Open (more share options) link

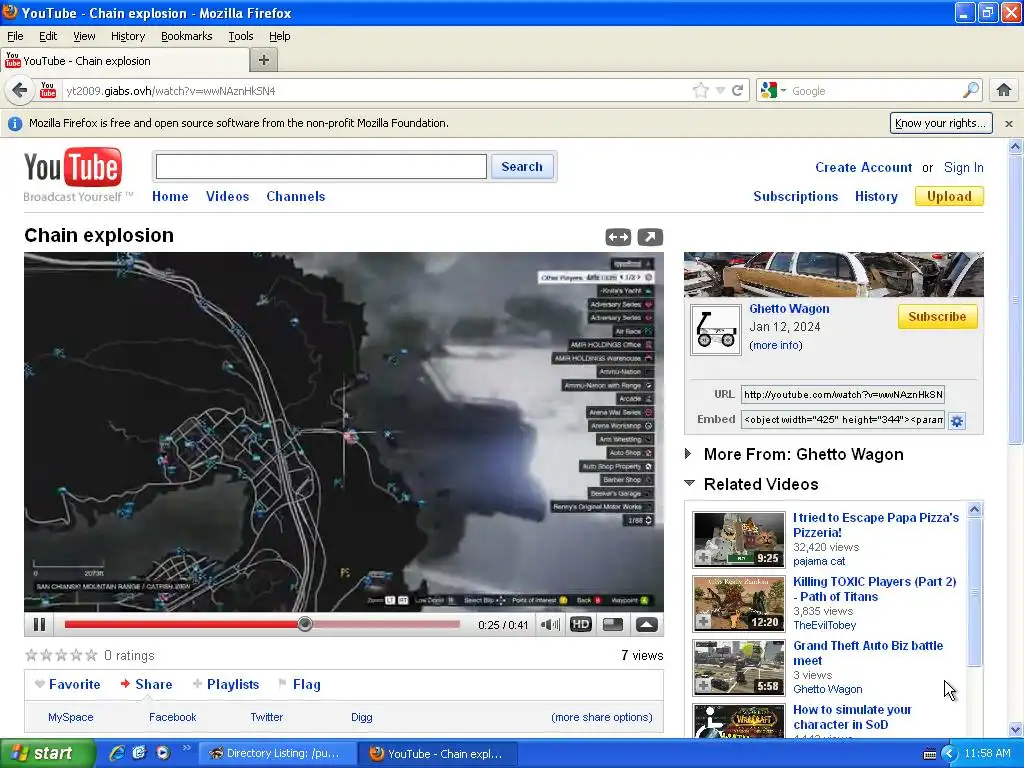(x=601, y=717)
